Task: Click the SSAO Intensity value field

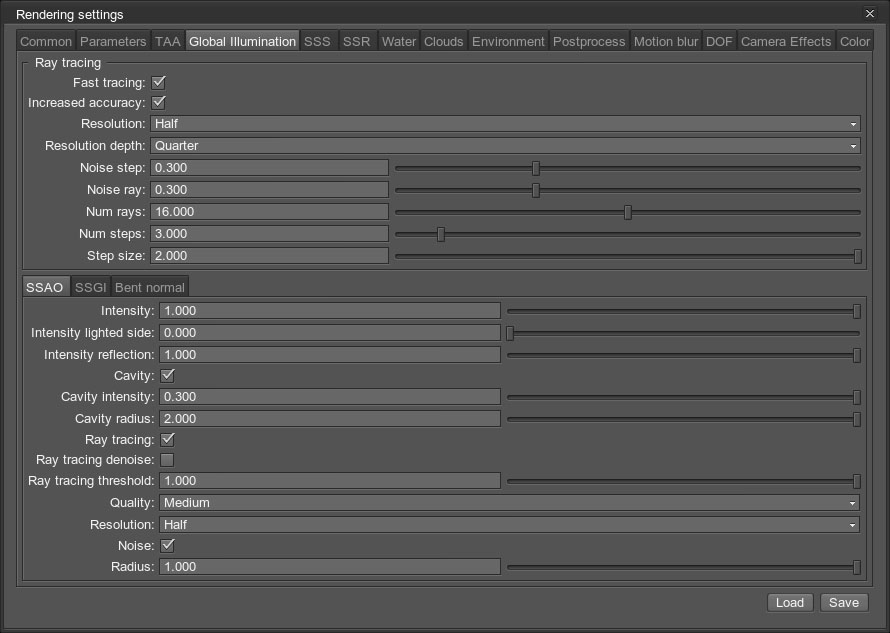Action: point(330,311)
